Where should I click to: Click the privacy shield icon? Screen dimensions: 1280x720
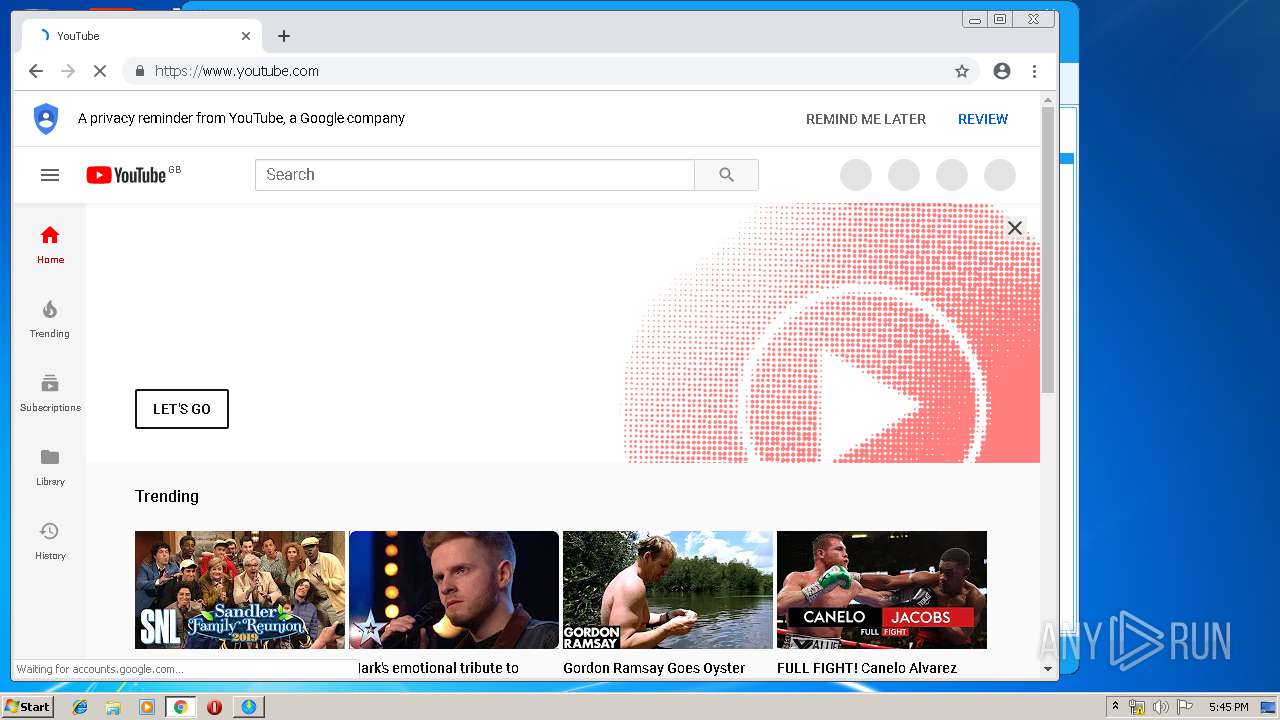pyautogui.click(x=46, y=118)
